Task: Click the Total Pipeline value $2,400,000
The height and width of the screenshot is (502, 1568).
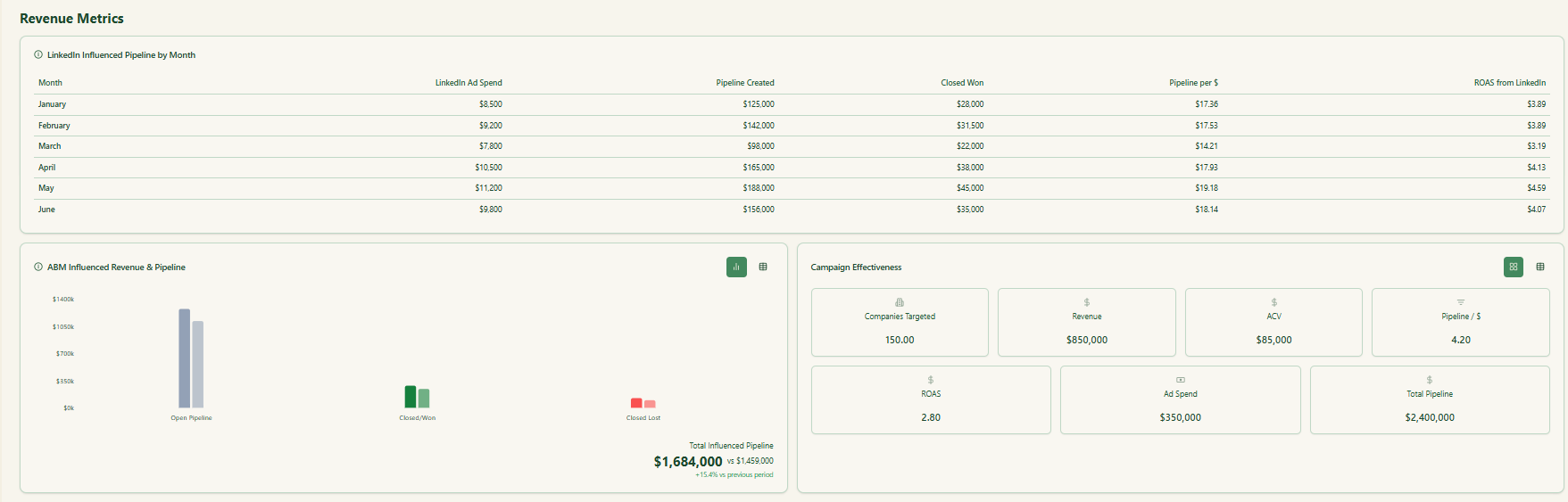Action: point(1430,417)
